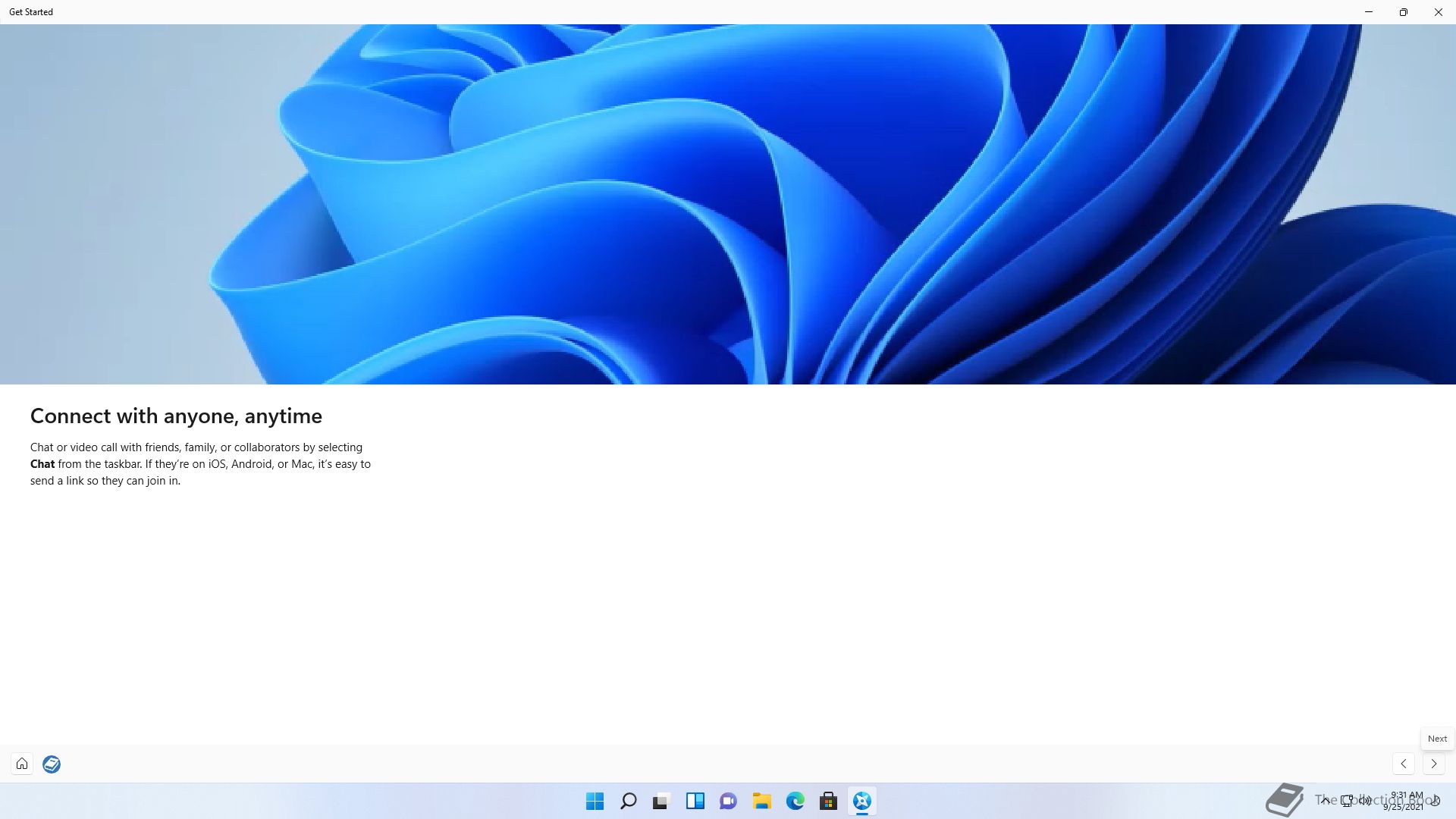Viewport: 1456px width, 819px height.
Task: Click the Windows 11 bloom hero image
Action: coord(728,205)
